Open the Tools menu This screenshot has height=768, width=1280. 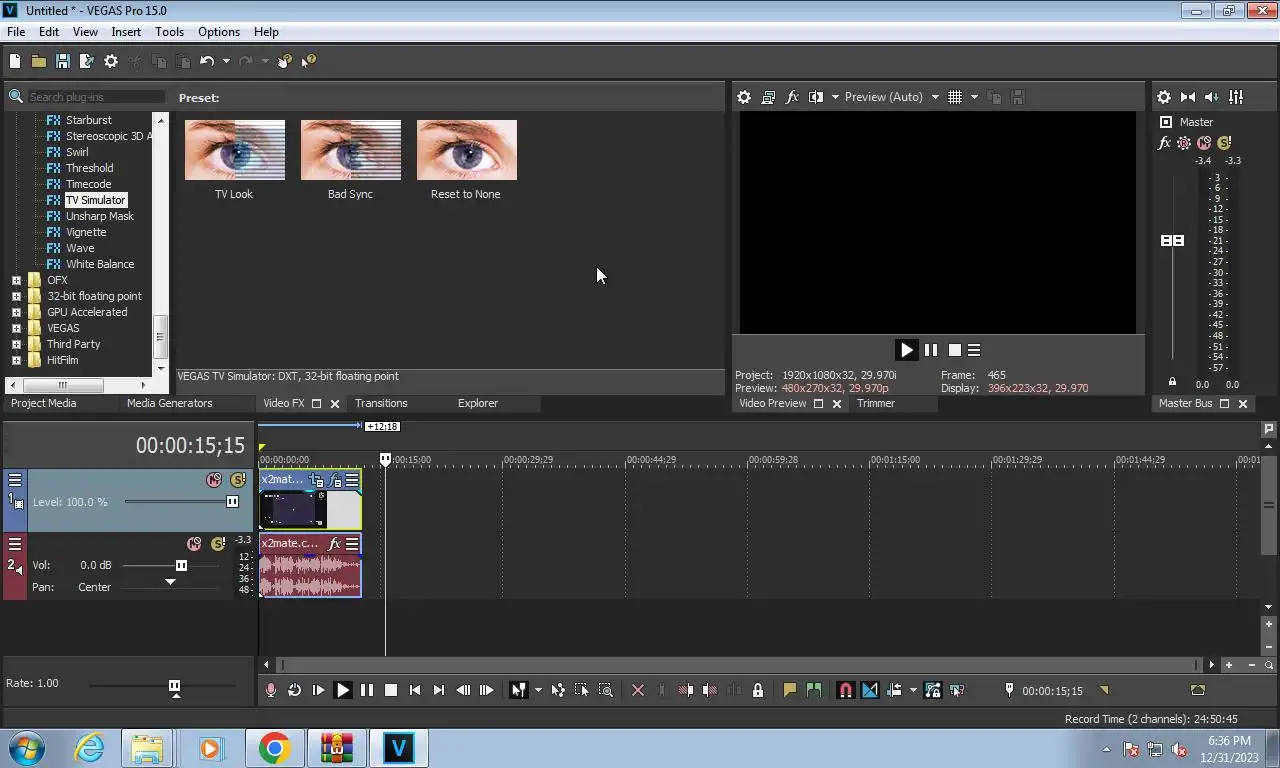(169, 32)
